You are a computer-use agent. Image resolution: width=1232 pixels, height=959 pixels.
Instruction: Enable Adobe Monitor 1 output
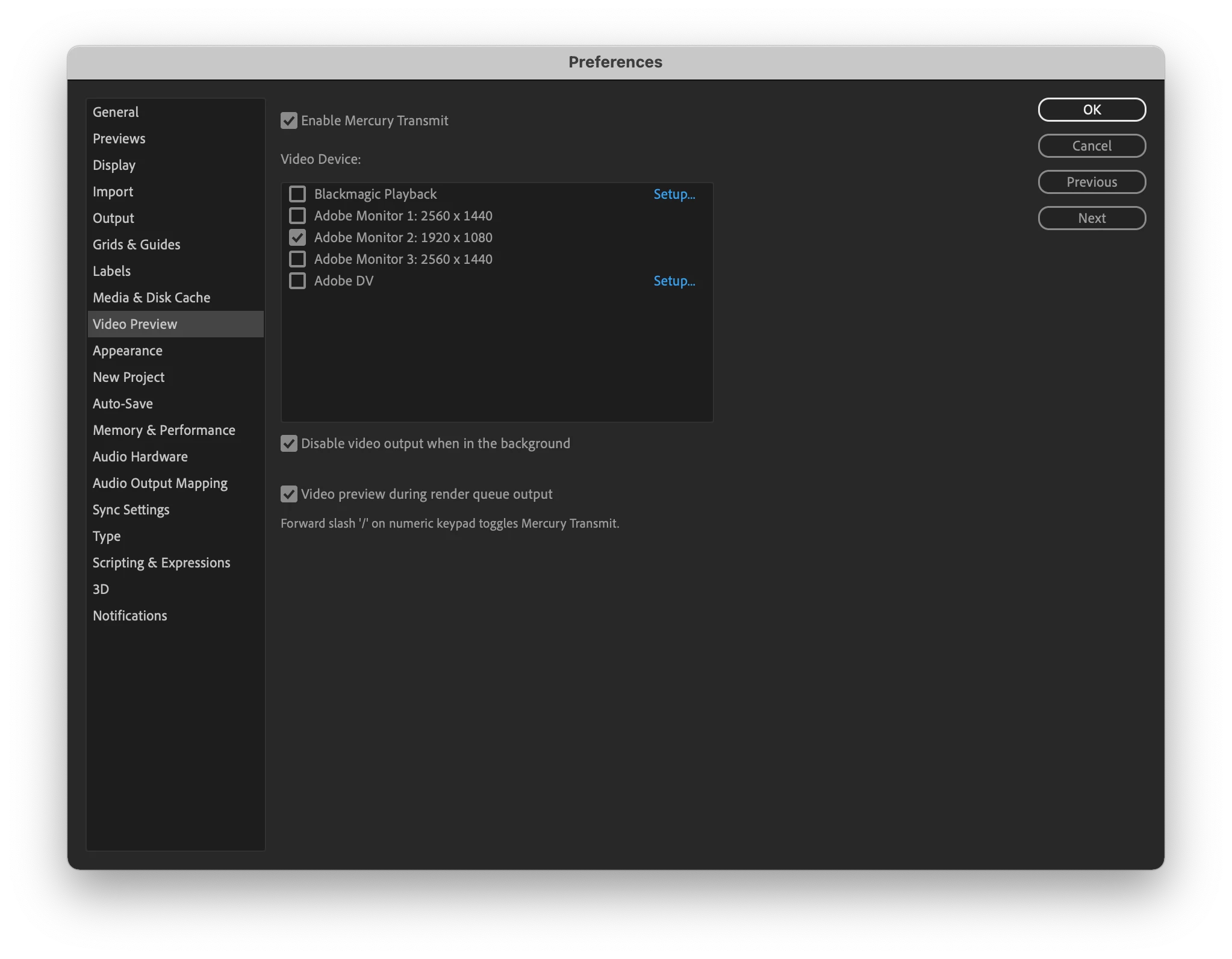[x=297, y=216]
